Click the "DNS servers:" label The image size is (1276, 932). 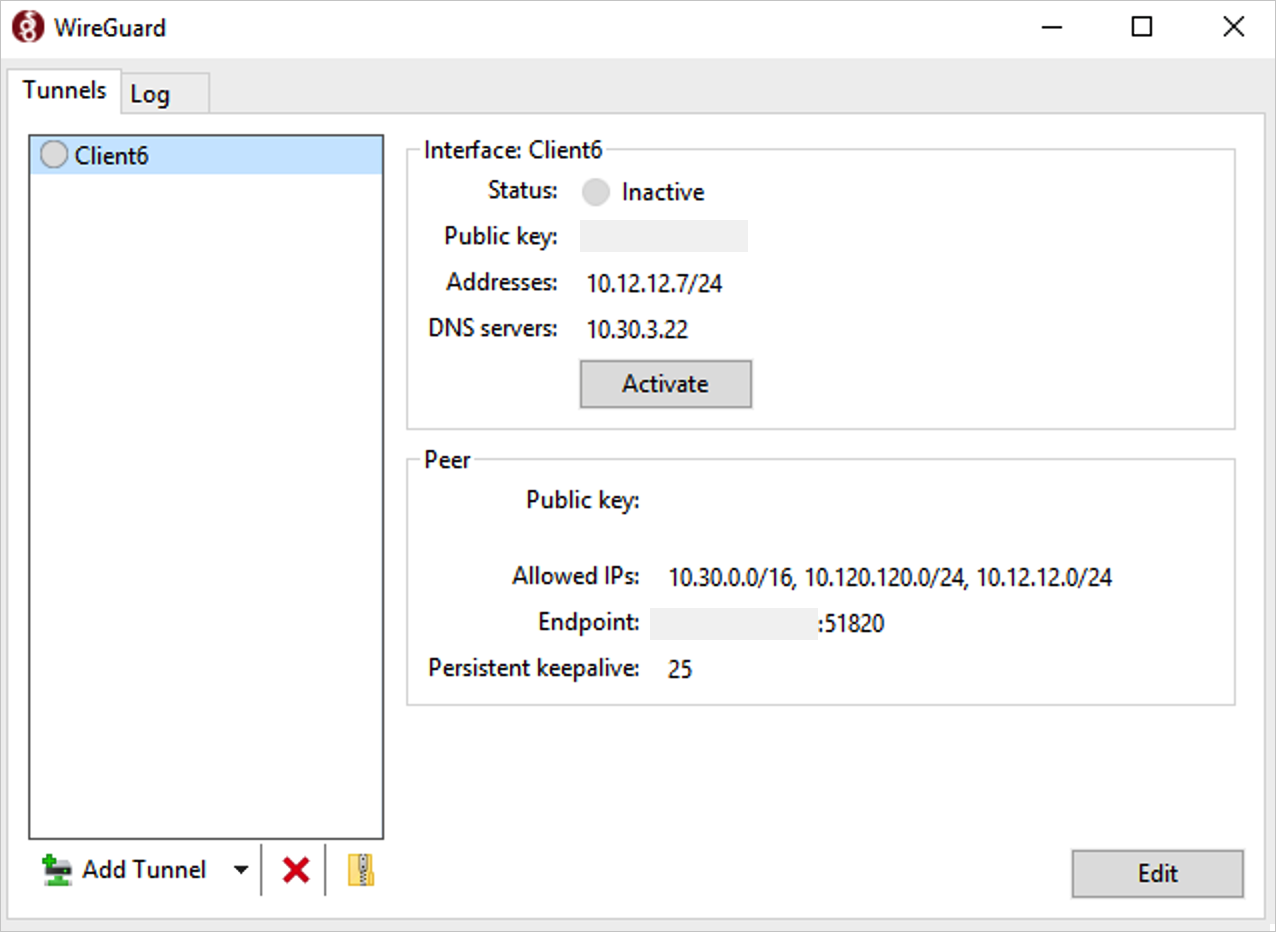(493, 328)
